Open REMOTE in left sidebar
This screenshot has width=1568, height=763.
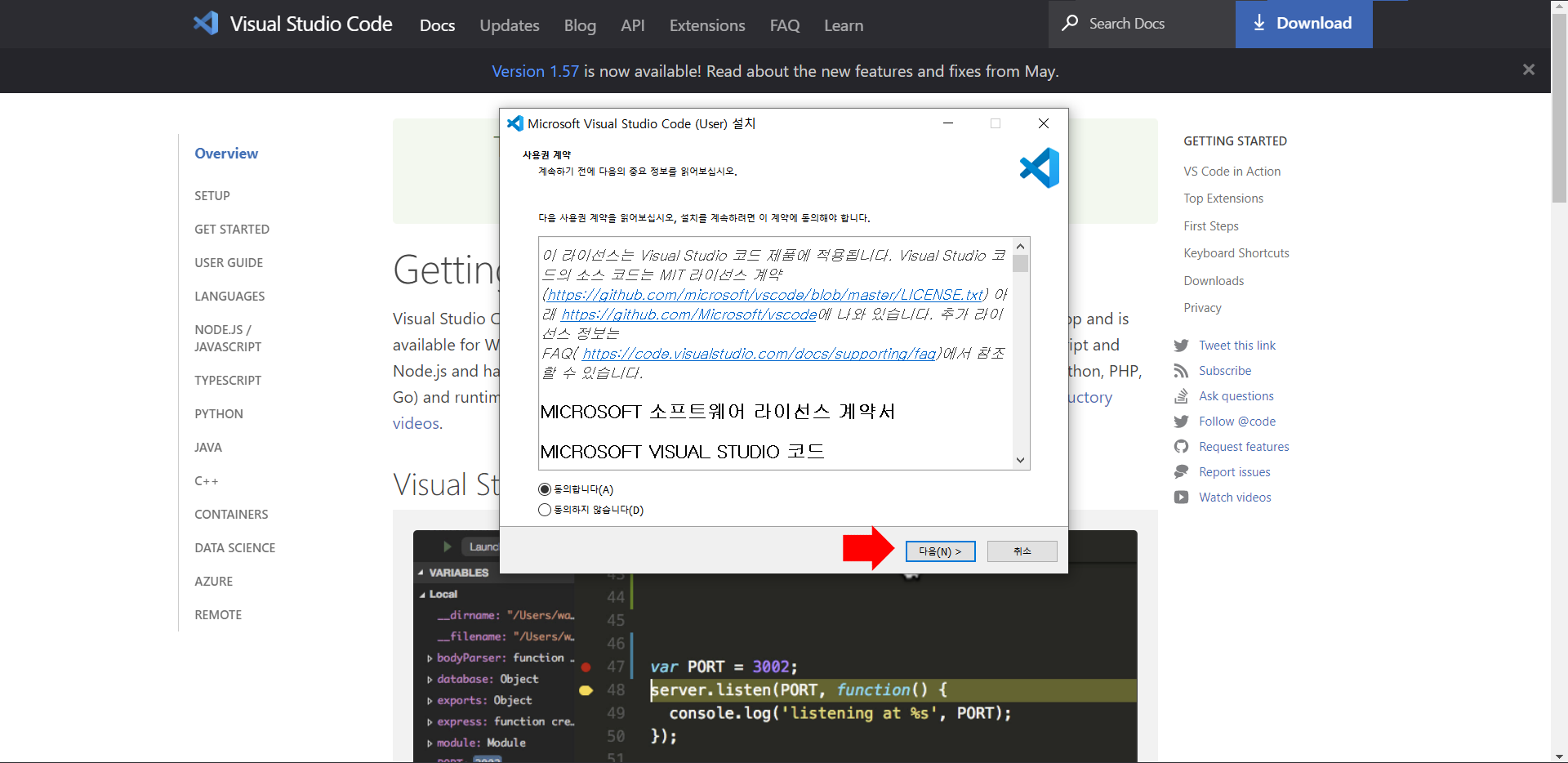[218, 615]
